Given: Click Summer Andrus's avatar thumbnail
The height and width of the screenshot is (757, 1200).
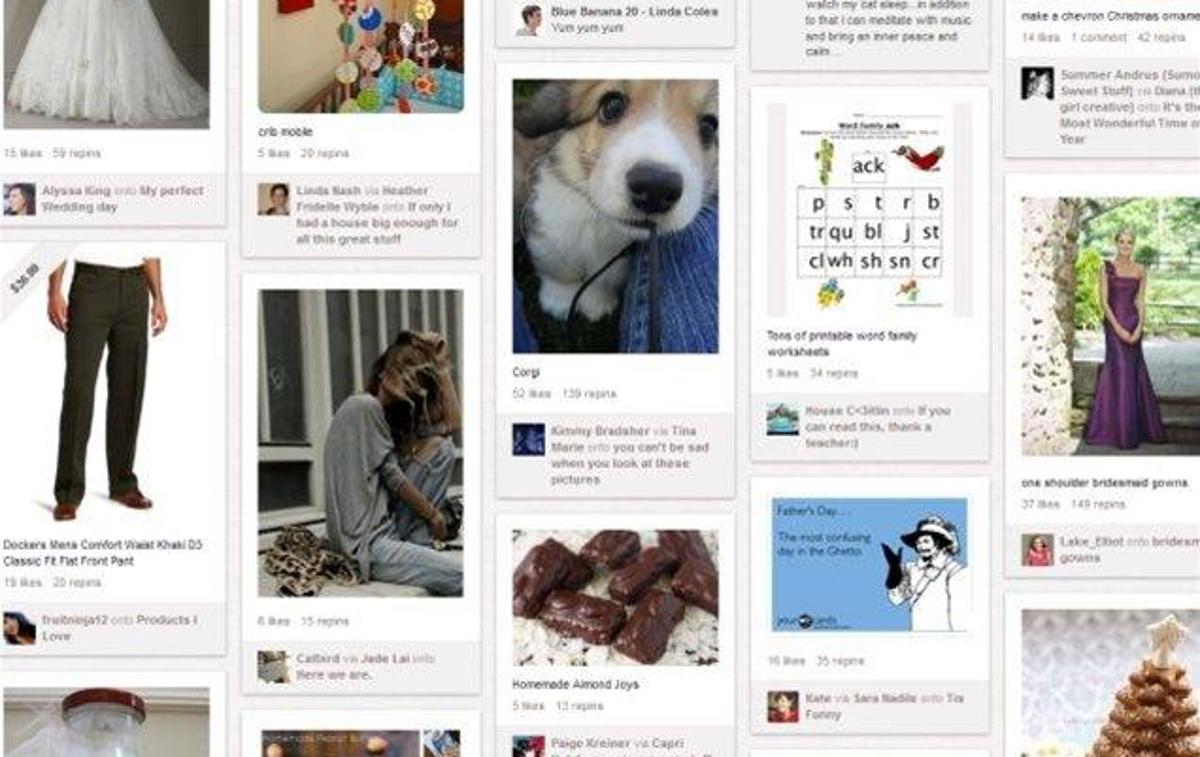Looking at the screenshot, I should point(1037,83).
